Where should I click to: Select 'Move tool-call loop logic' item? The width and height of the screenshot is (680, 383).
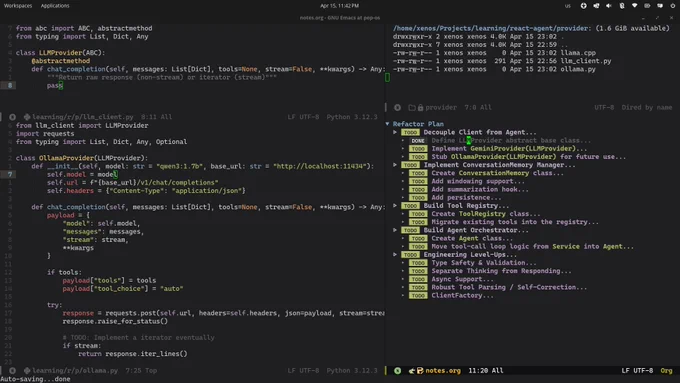click(533, 246)
